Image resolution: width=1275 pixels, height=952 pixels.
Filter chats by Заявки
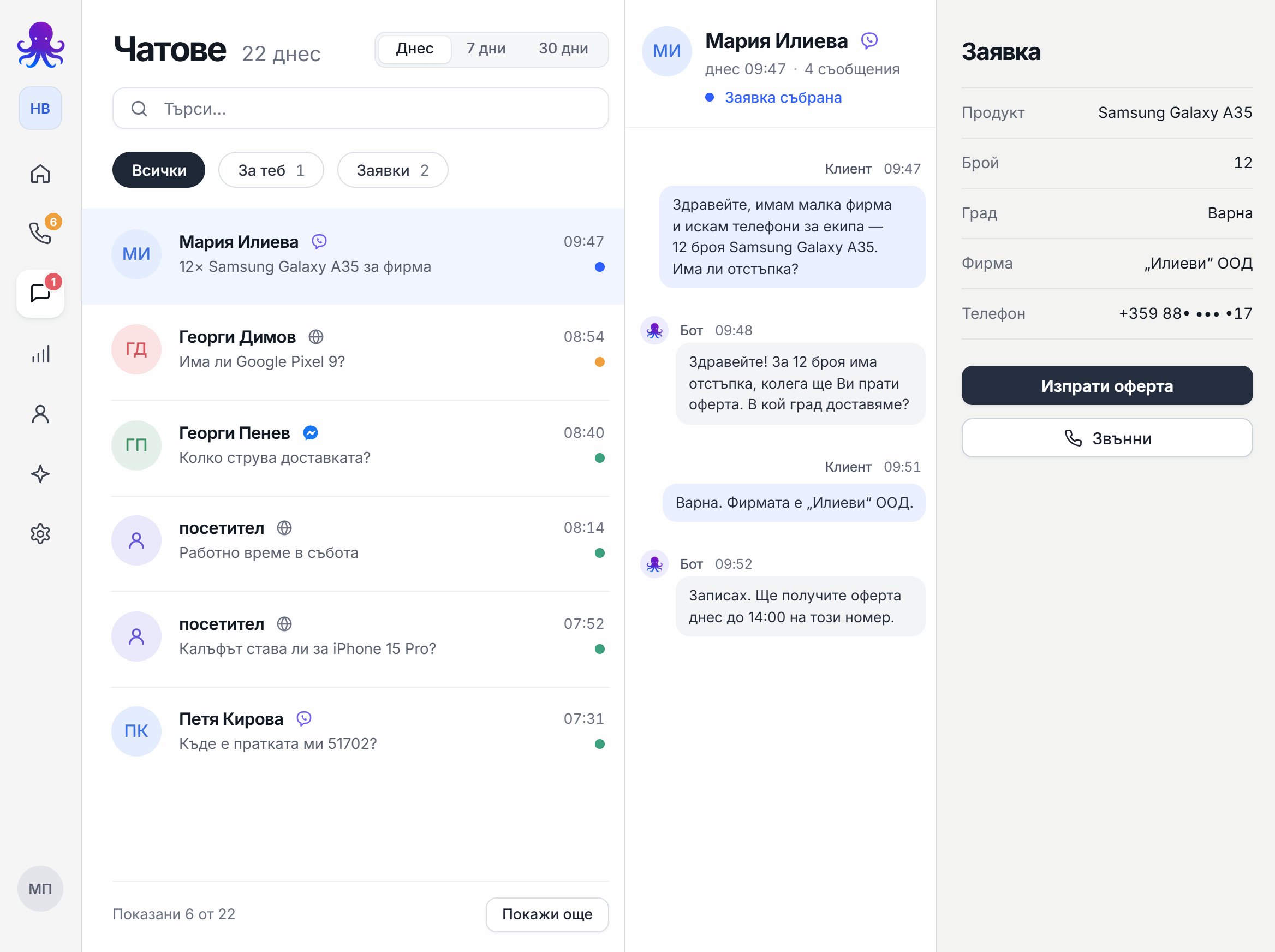coord(393,170)
